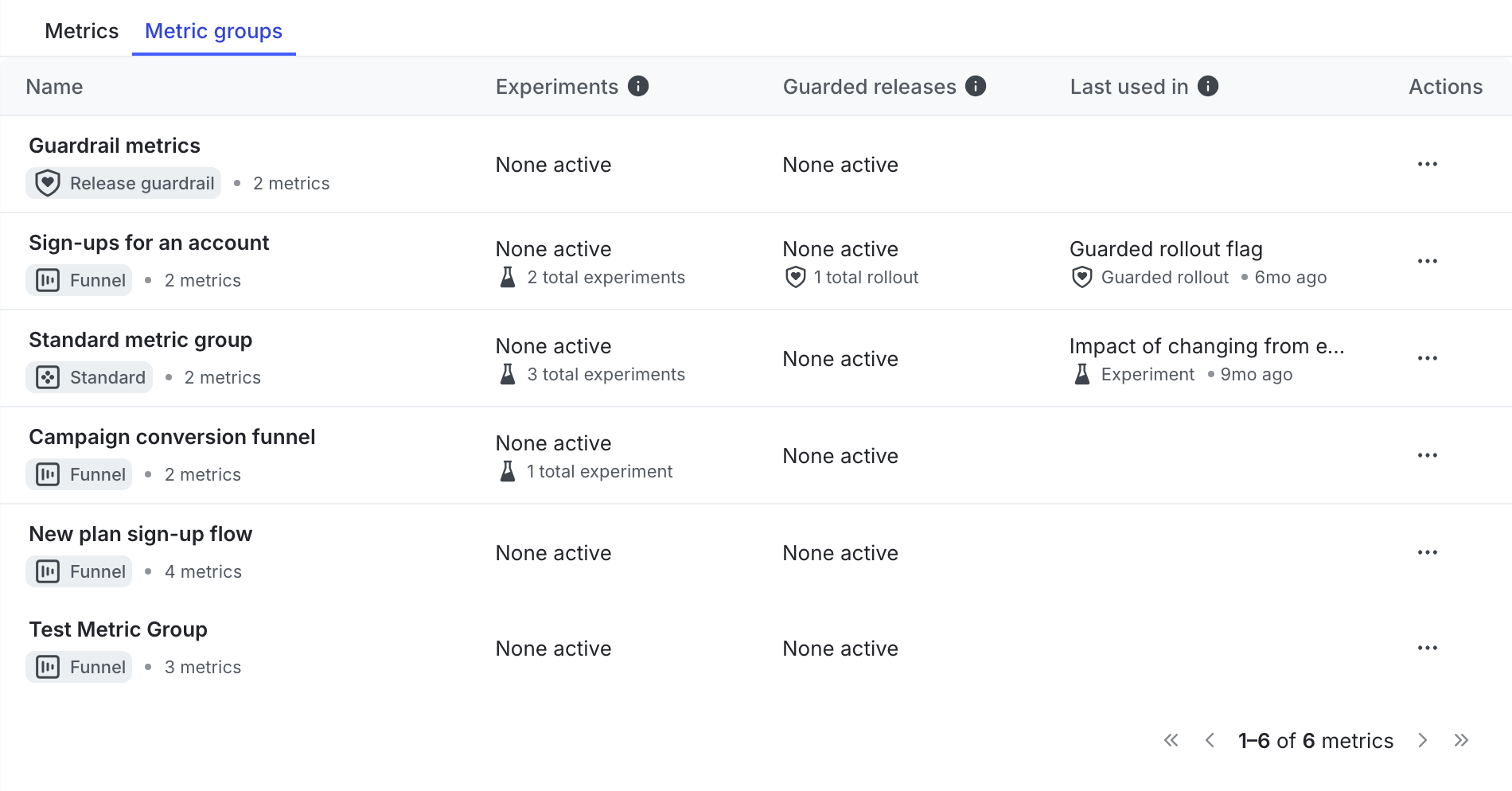Click the flask icon beside 3 total experiments
The height and width of the screenshot is (791, 1512).
pos(508,374)
